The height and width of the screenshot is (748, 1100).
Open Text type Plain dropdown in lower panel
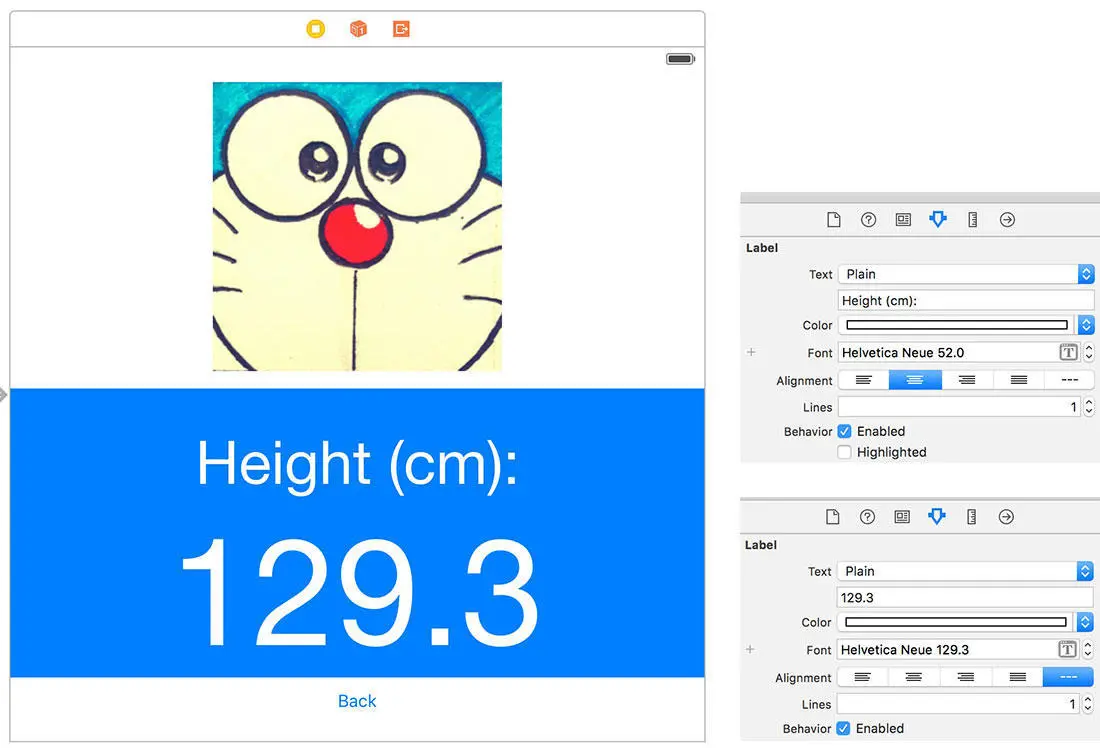(965, 571)
